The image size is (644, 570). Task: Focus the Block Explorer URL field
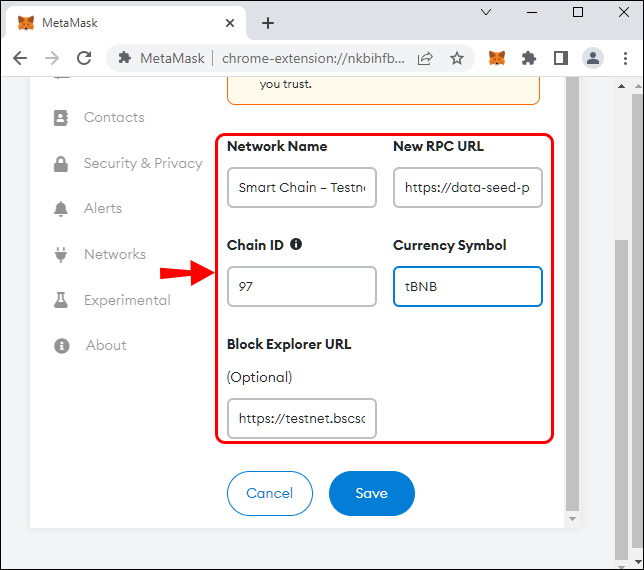[x=302, y=419]
